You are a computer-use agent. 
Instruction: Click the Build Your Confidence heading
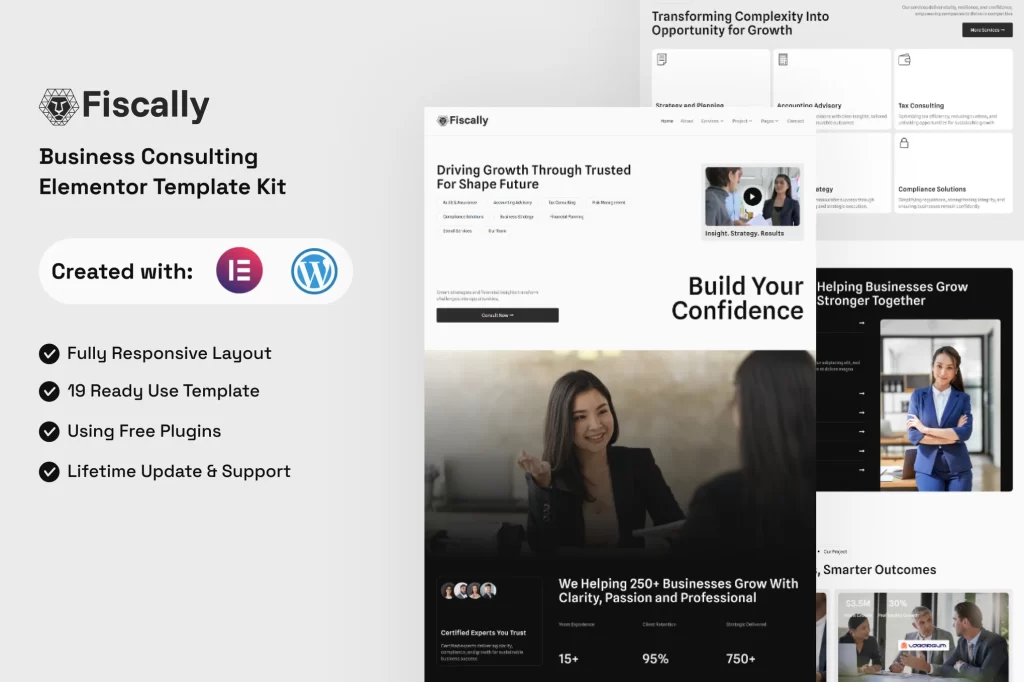(738, 299)
